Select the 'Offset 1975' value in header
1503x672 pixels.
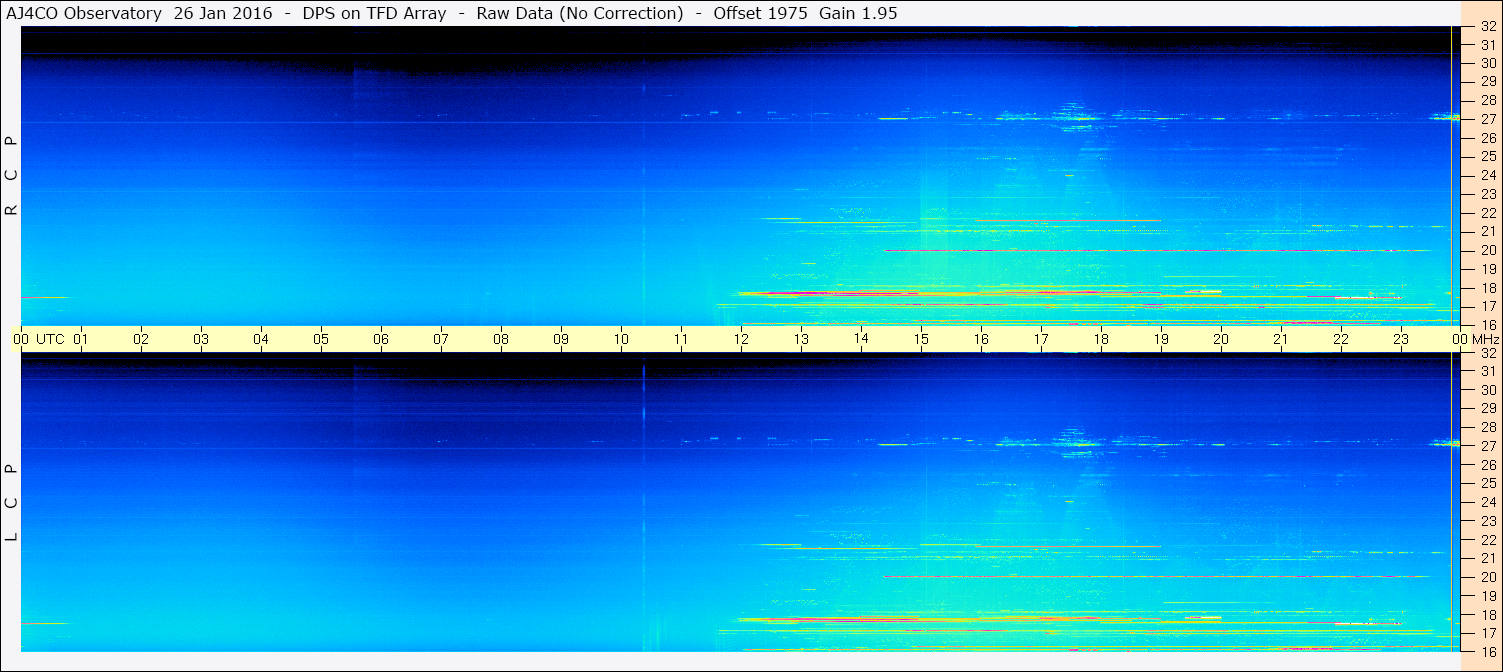coord(760,13)
